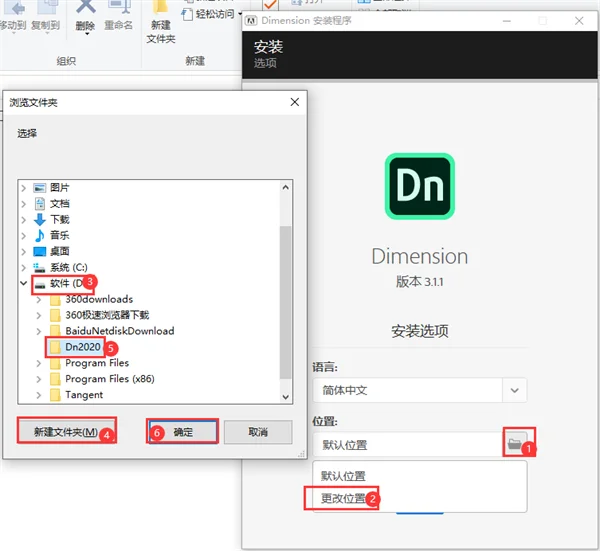Screen dimensions: 600x551
Task: Expand the 文档 folder node
Action: click(24, 204)
